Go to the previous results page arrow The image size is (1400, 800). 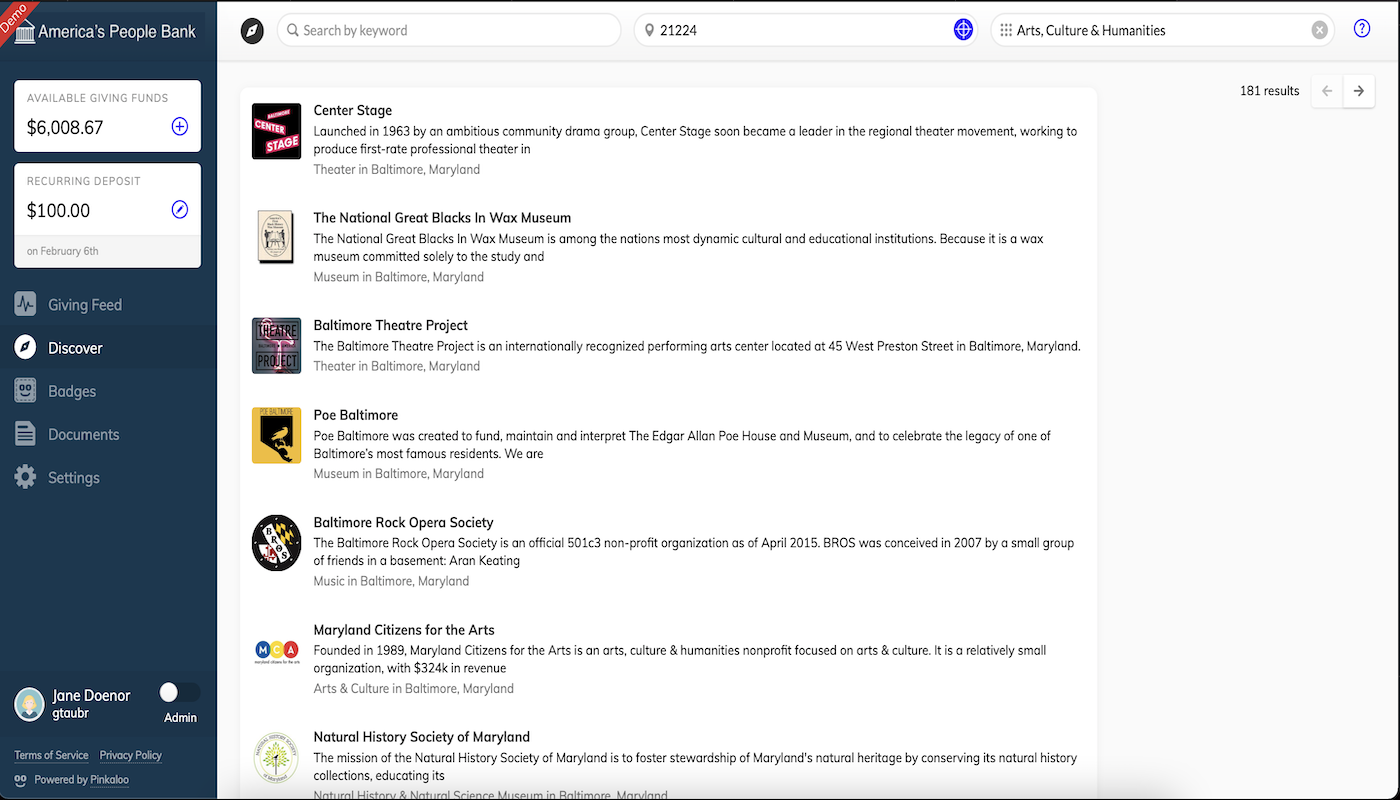[x=1327, y=91]
